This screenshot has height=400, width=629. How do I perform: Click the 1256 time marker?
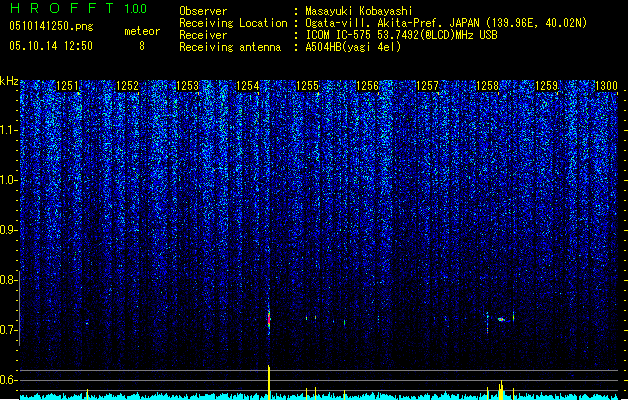point(367,86)
